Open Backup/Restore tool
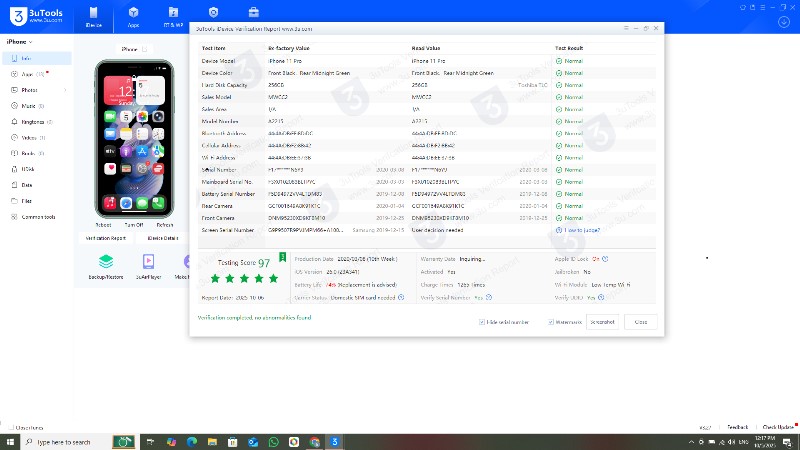This screenshot has height=450, width=800. click(x=104, y=265)
